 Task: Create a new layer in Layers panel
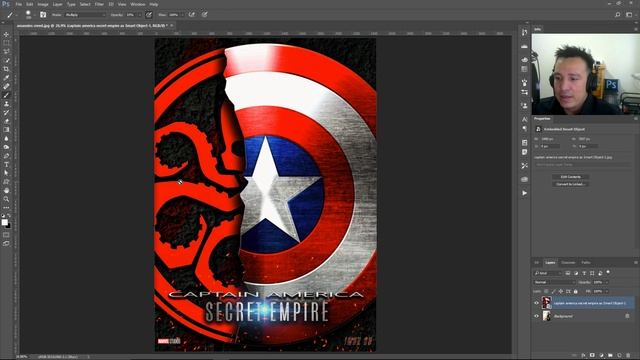(619, 356)
